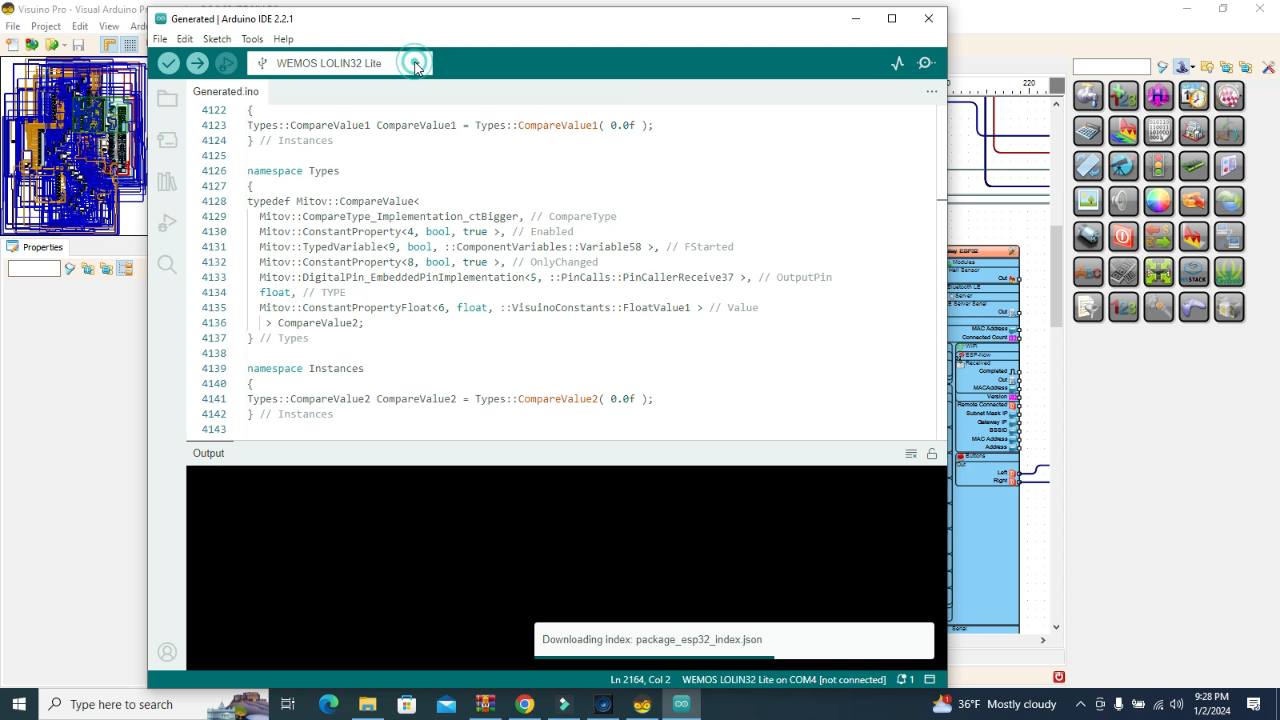Select the binary digits component category

click(1158, 130)
